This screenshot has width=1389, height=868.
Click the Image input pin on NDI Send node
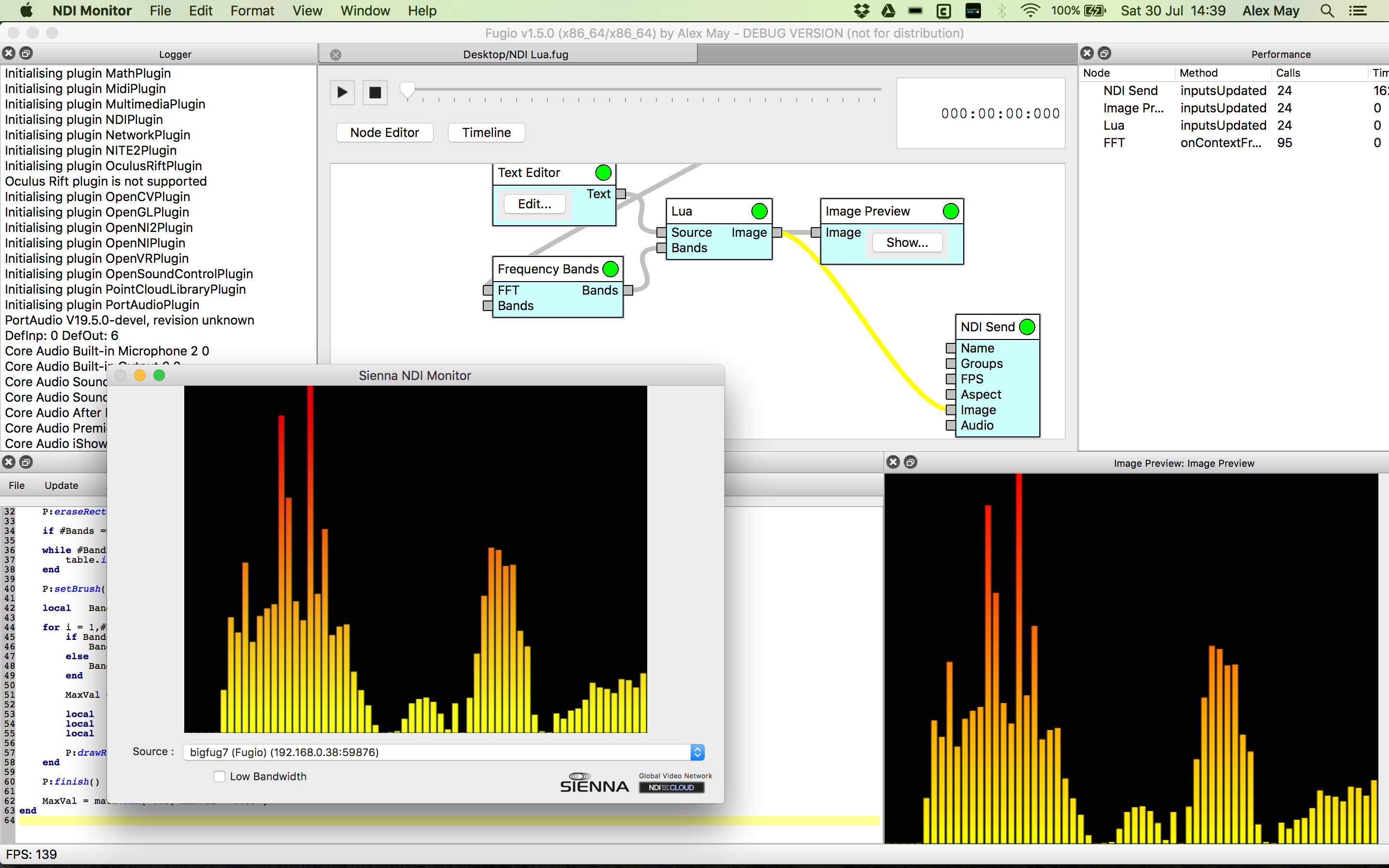(x=951, y=410)
